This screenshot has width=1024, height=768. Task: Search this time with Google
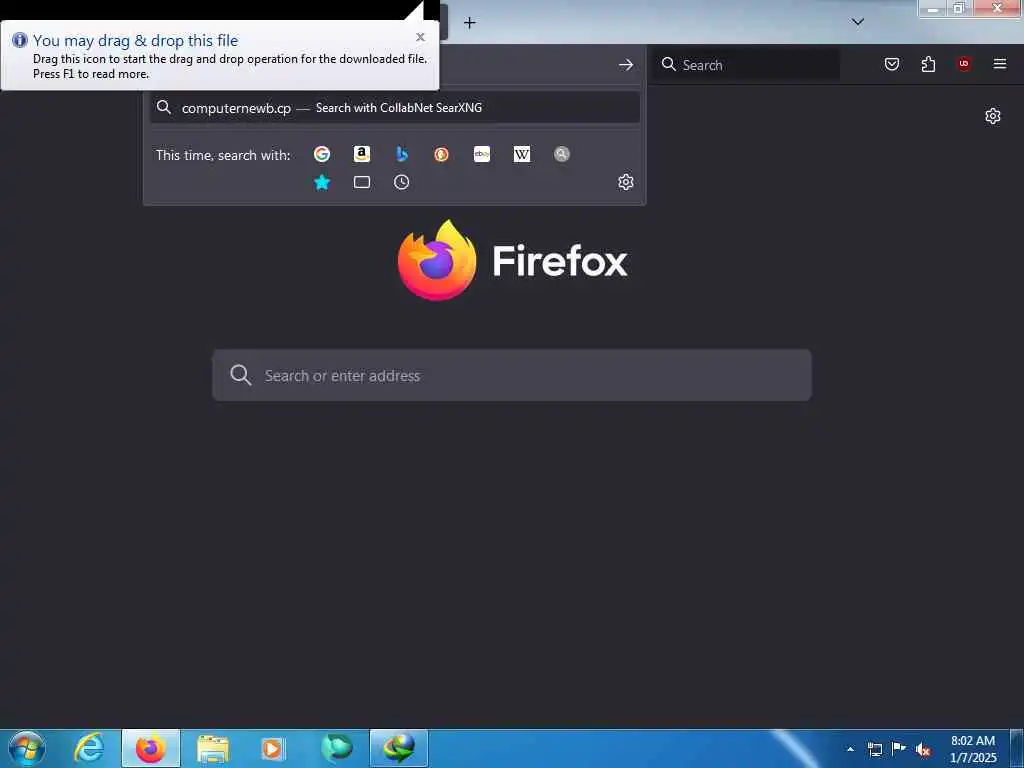[x=321, y=154]
